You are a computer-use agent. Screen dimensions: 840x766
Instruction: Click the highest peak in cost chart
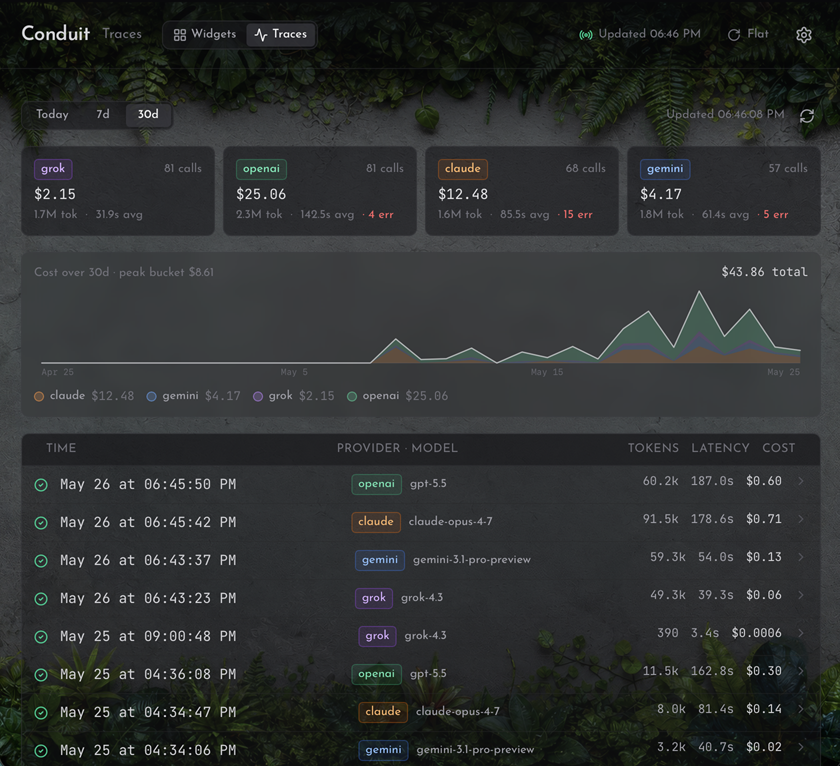[699, 292]
